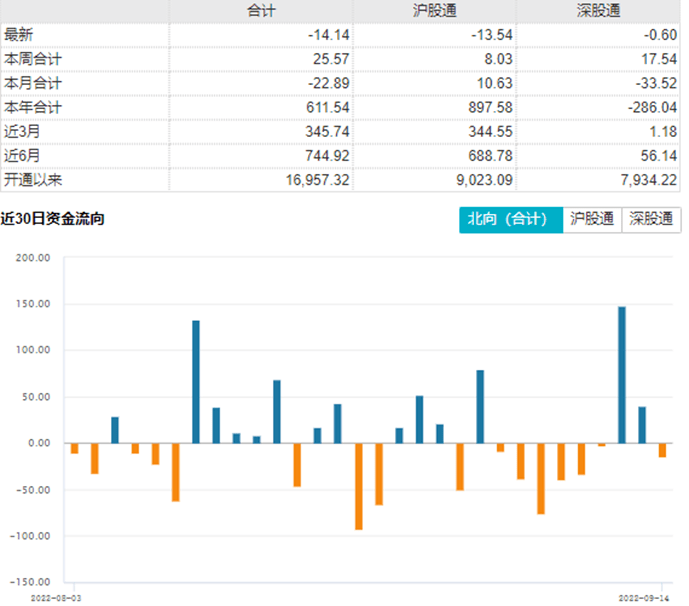
Task: Click the 开通以来 row label
Action: tap(33, 180)
